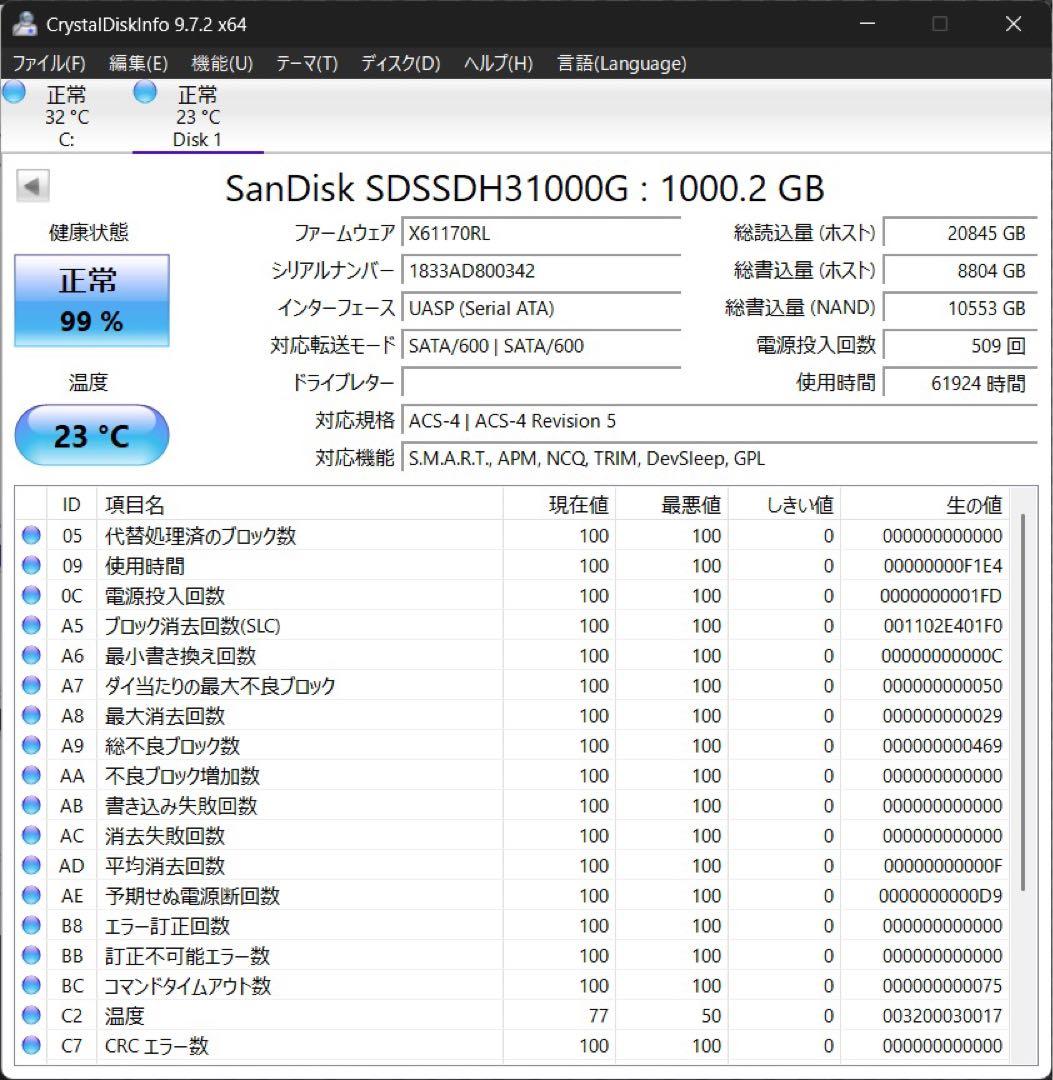This screenshot has height=1080, width=1053.
Task: Click the previous disk arrow button
Action: point(32,186)
